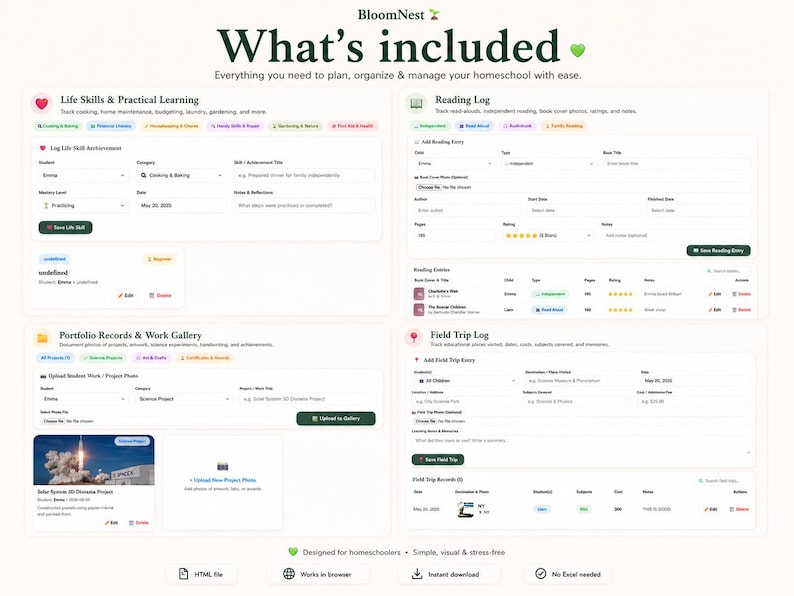794x596 pixels.
Task: Click the green heart next to What's included
Action: 577,50
